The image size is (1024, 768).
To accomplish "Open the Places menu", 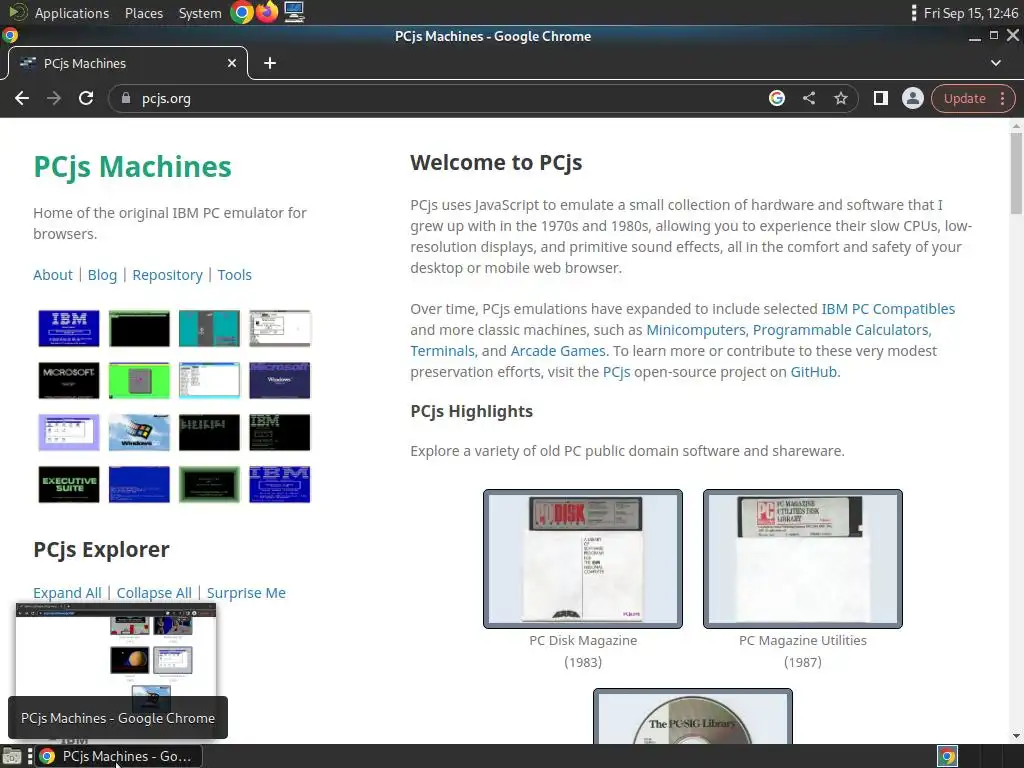I will tap(144, 13).
